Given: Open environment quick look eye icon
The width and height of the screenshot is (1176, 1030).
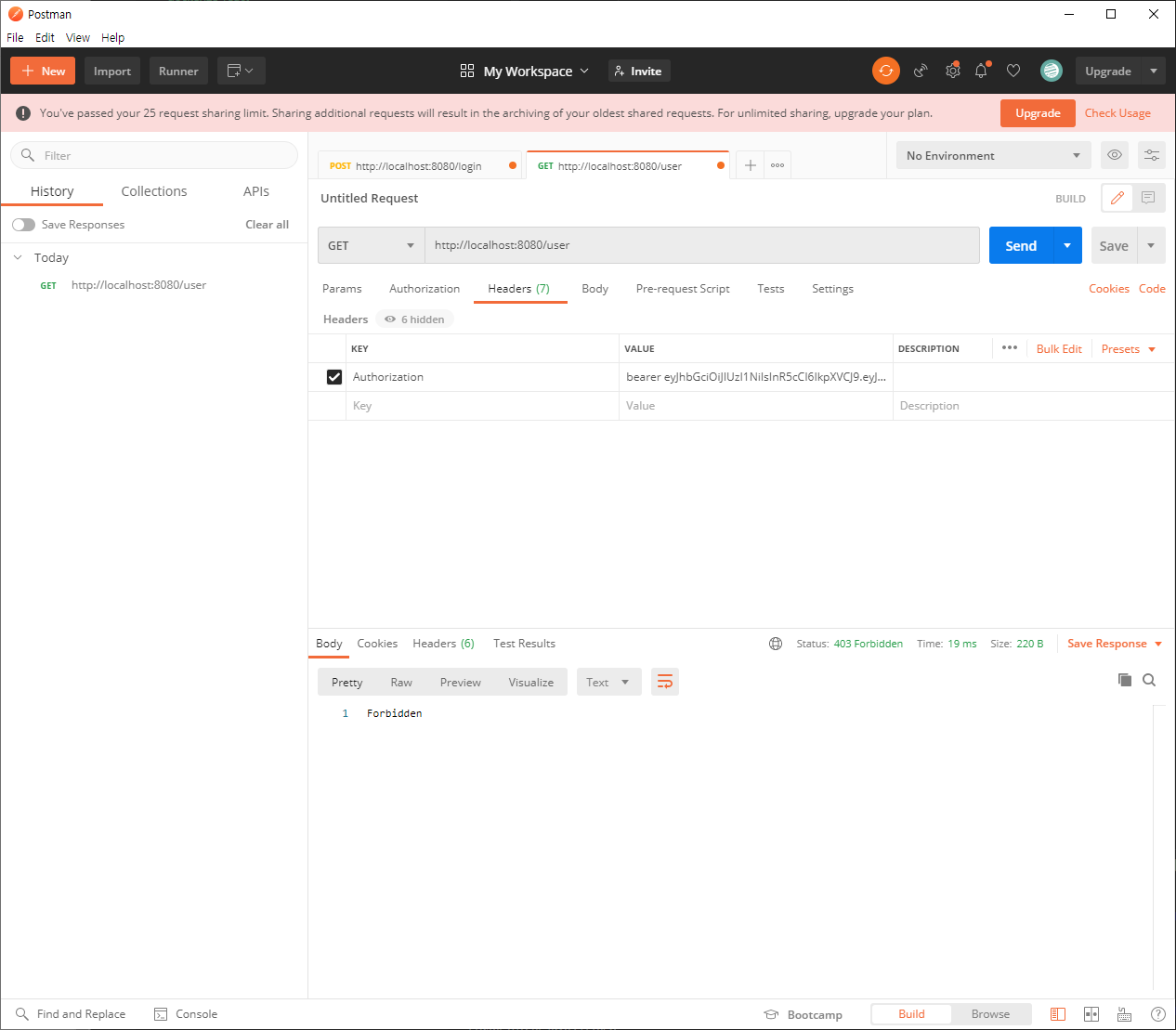Looking at the screenshot, I should (1115, 155).
